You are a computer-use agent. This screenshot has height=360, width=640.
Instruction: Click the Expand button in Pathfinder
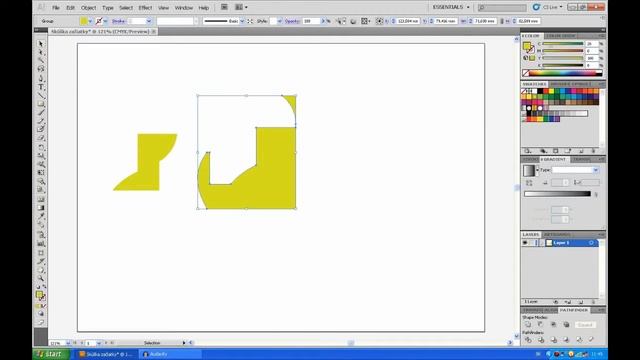pos(585,325)
